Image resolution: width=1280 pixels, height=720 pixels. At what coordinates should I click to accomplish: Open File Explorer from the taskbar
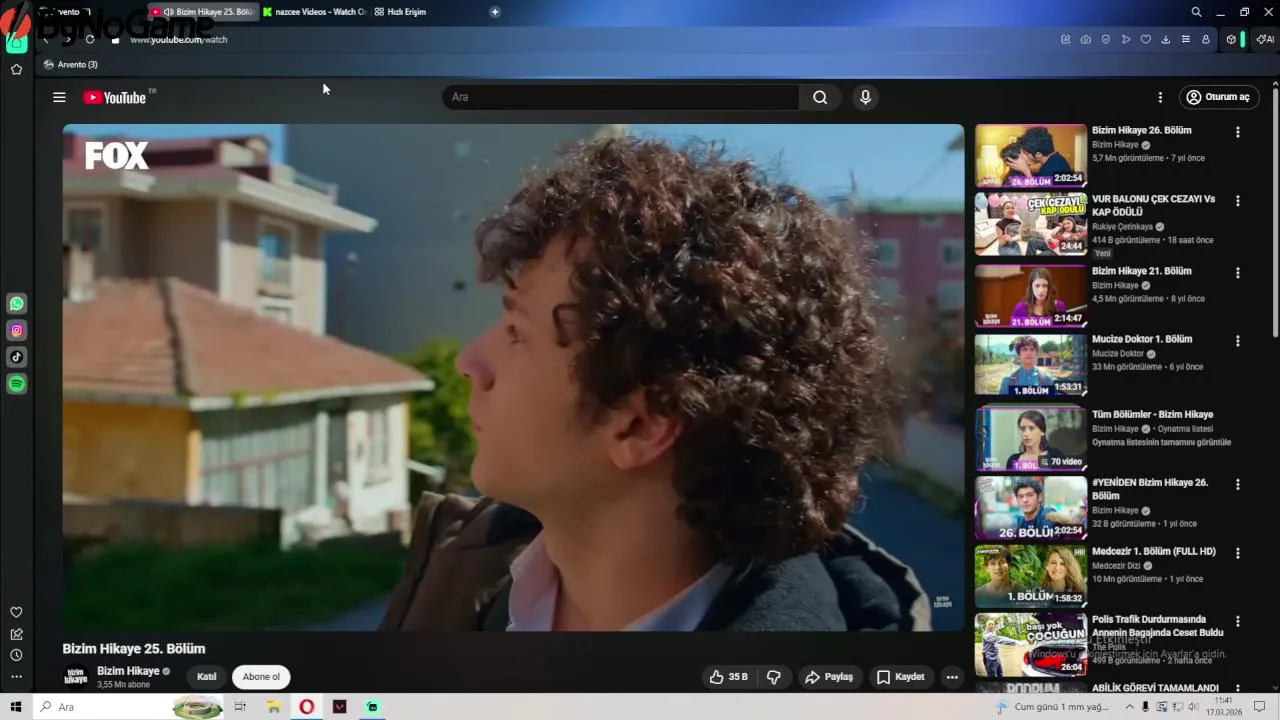click(273, 707)
